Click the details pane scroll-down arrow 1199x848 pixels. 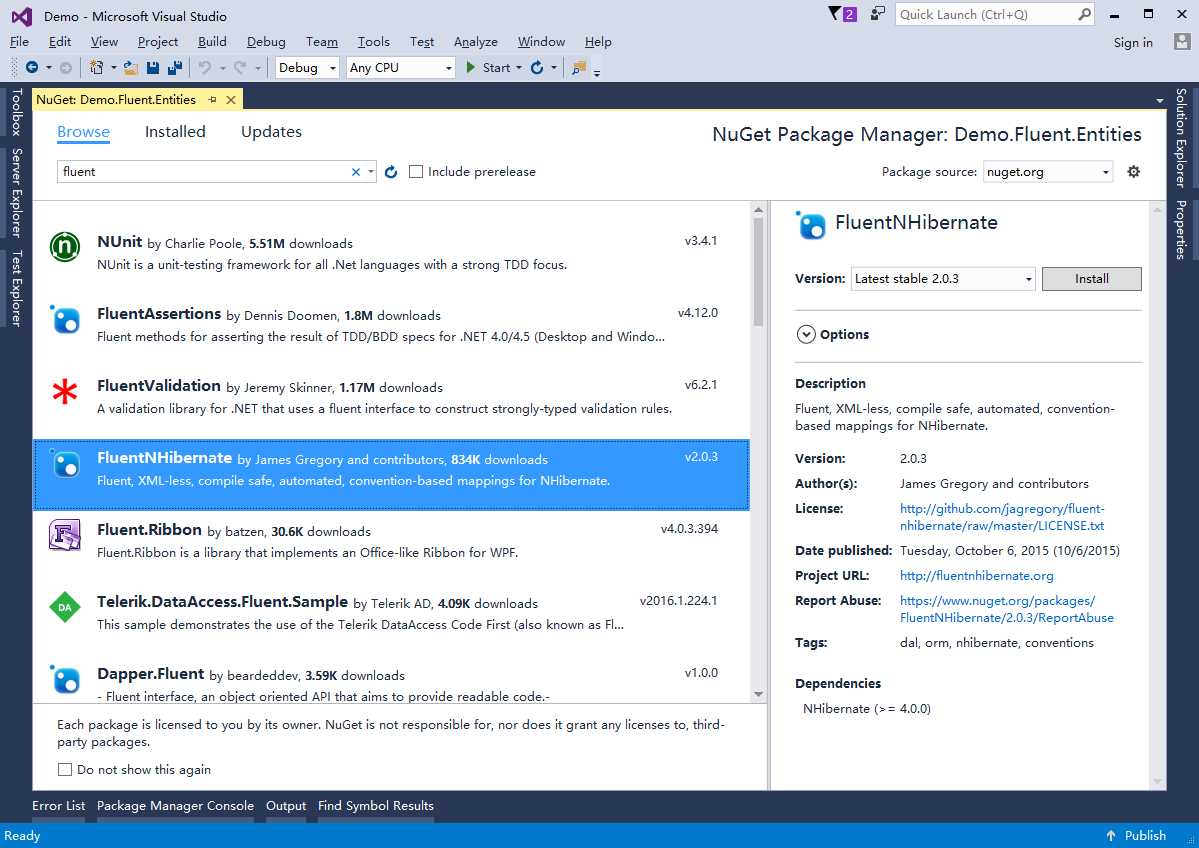pyautogui.click(x=1158, y=781)
